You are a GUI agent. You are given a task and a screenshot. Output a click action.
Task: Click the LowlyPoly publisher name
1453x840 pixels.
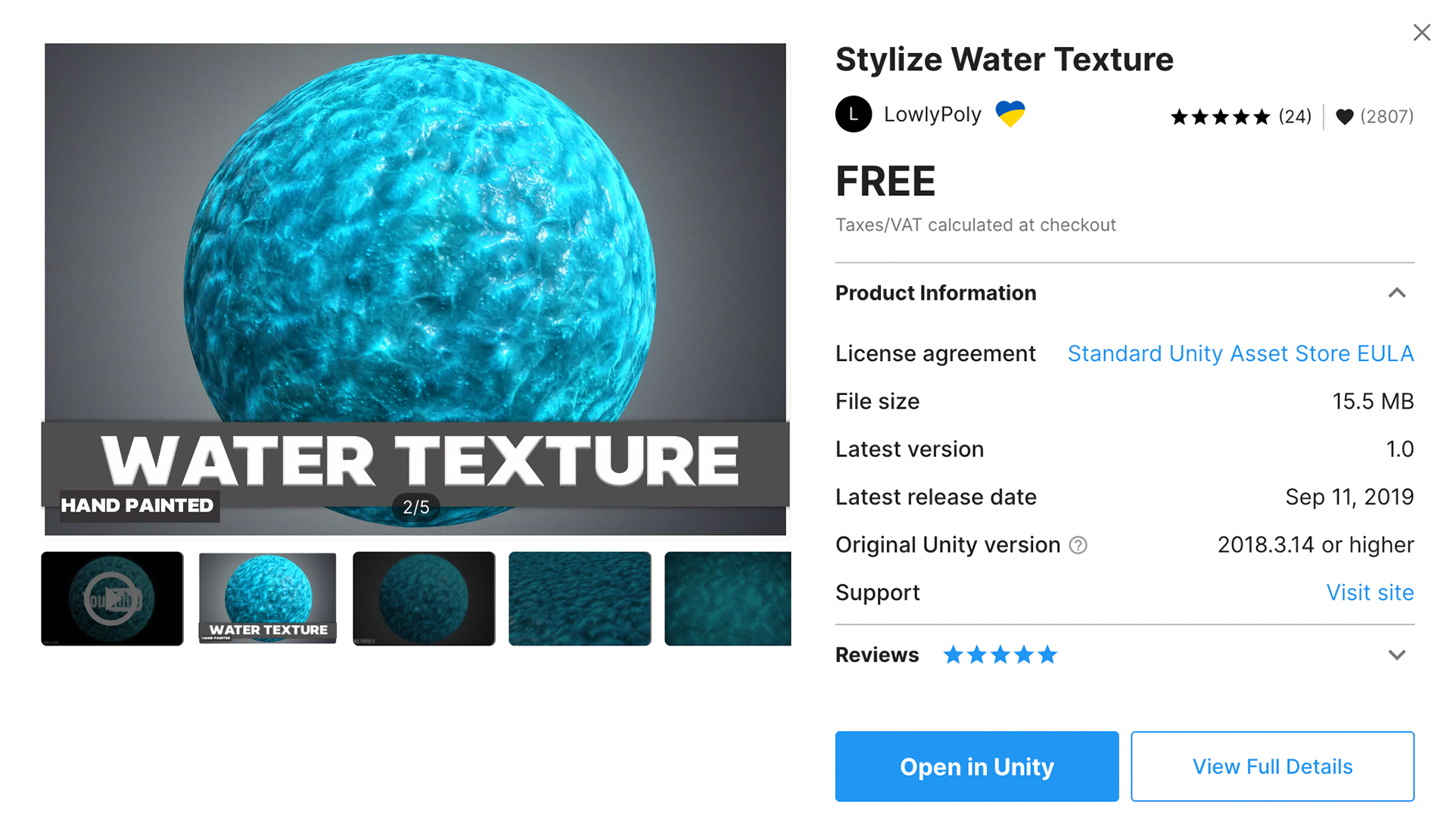tap(932, 114)
